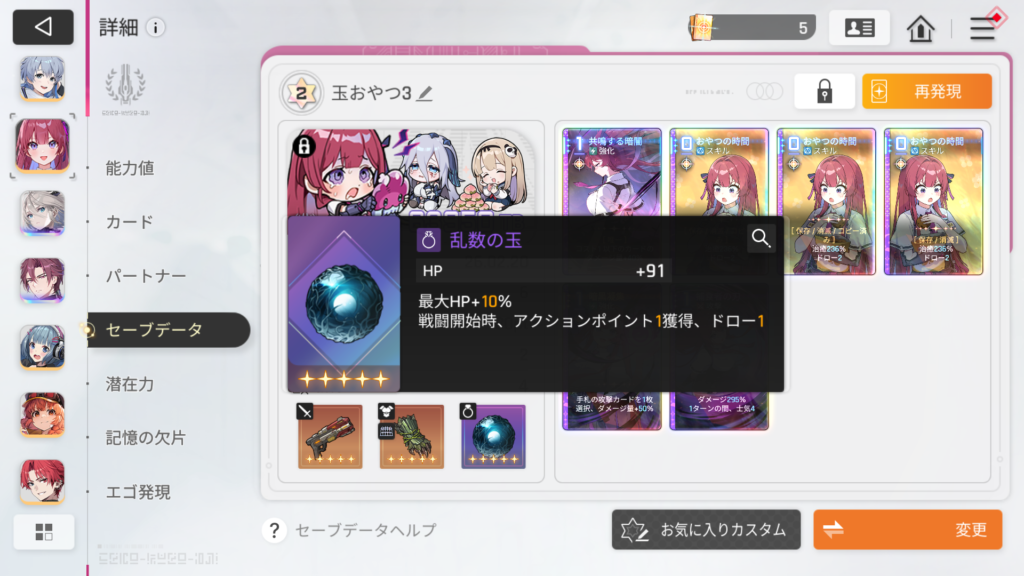Click the info icon beside 詳細
The width and height of the screenshot is (1024, 576).
pyautogui.click(x=155, y=27)
